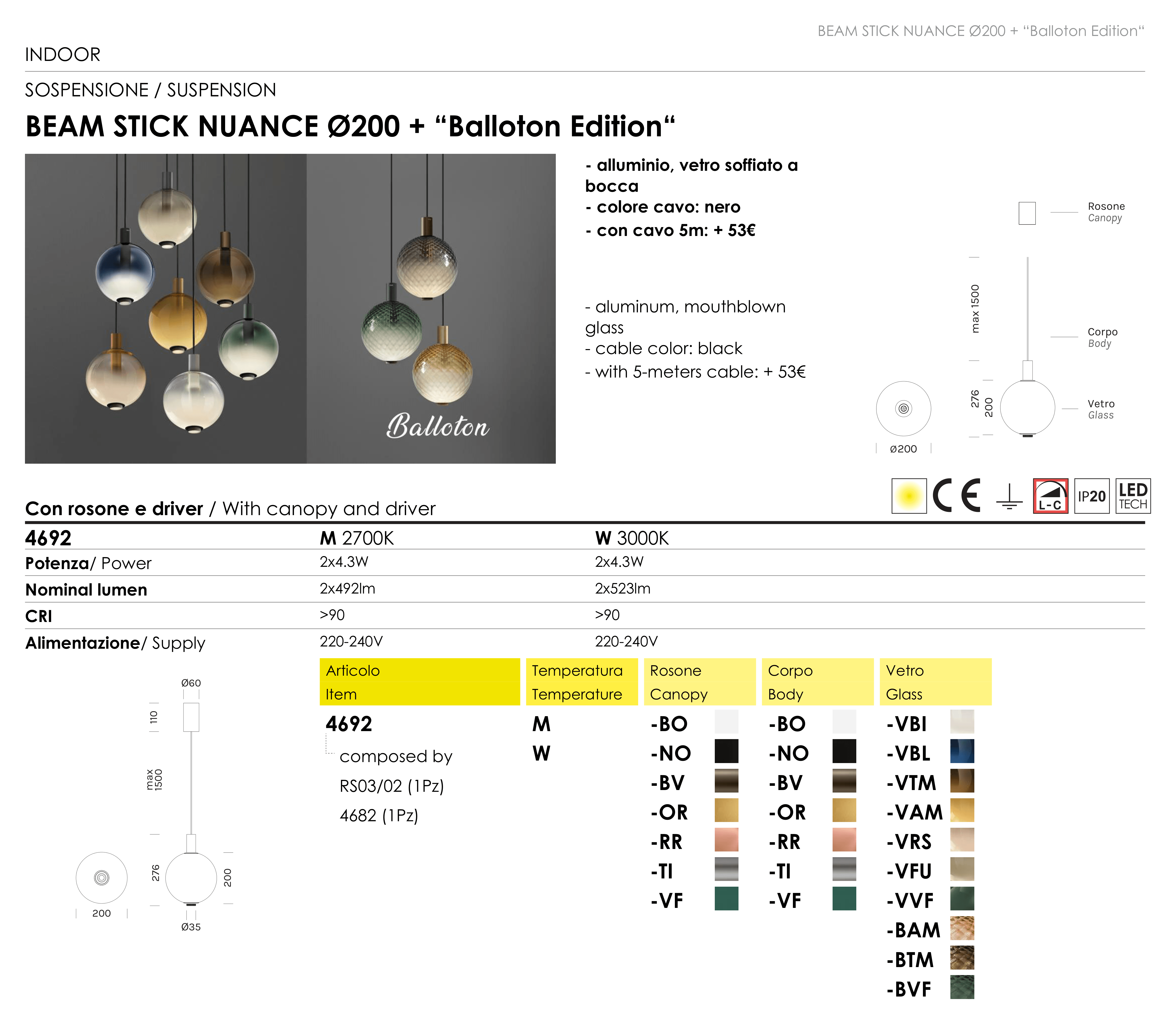Click the 'with 5-meters cable: + 53€' line
Viewport: 1176px width, 1024px height.
tap(695, 372)
